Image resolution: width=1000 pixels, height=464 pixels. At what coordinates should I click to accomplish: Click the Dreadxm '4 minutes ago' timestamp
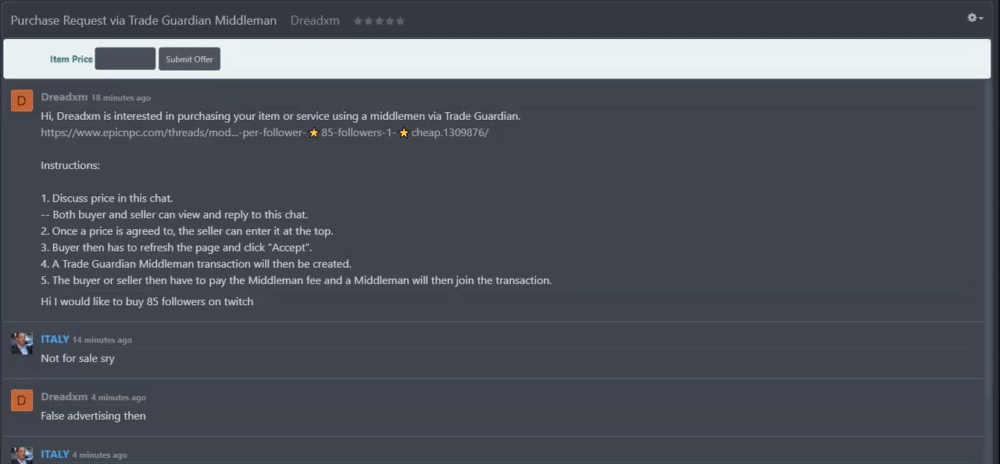tap(119, 398)
